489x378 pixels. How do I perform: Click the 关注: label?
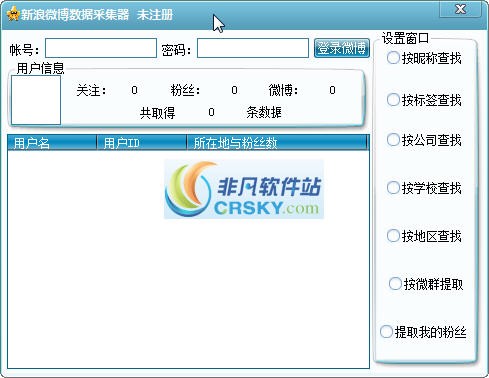(91, 90)
